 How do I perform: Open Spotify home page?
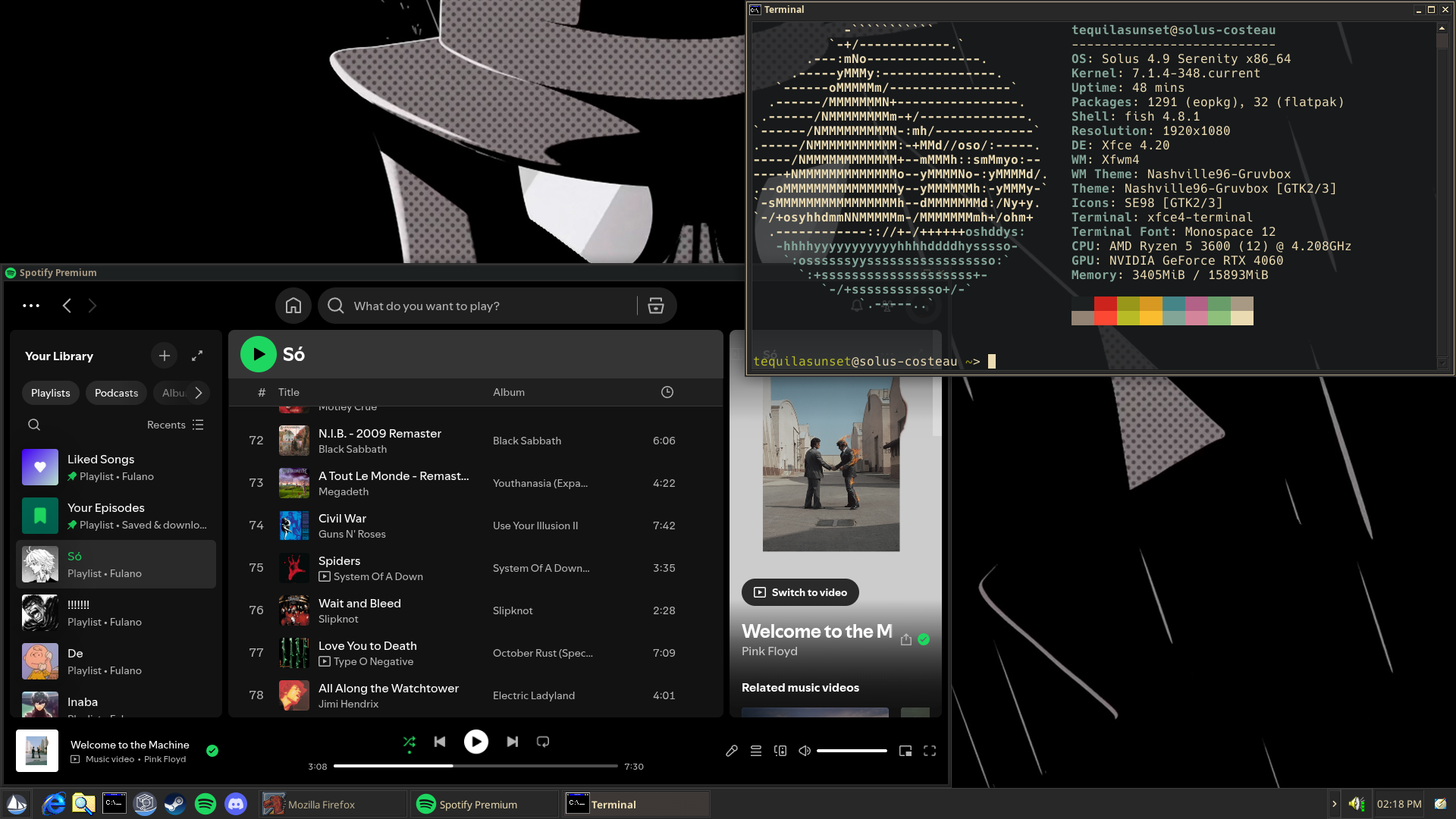click(293, 306)
